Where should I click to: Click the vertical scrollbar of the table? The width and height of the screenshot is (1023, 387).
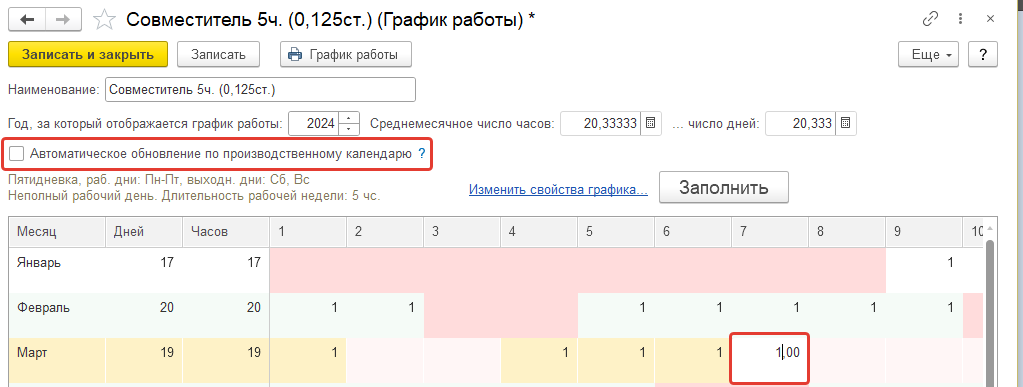coord(990,313)
